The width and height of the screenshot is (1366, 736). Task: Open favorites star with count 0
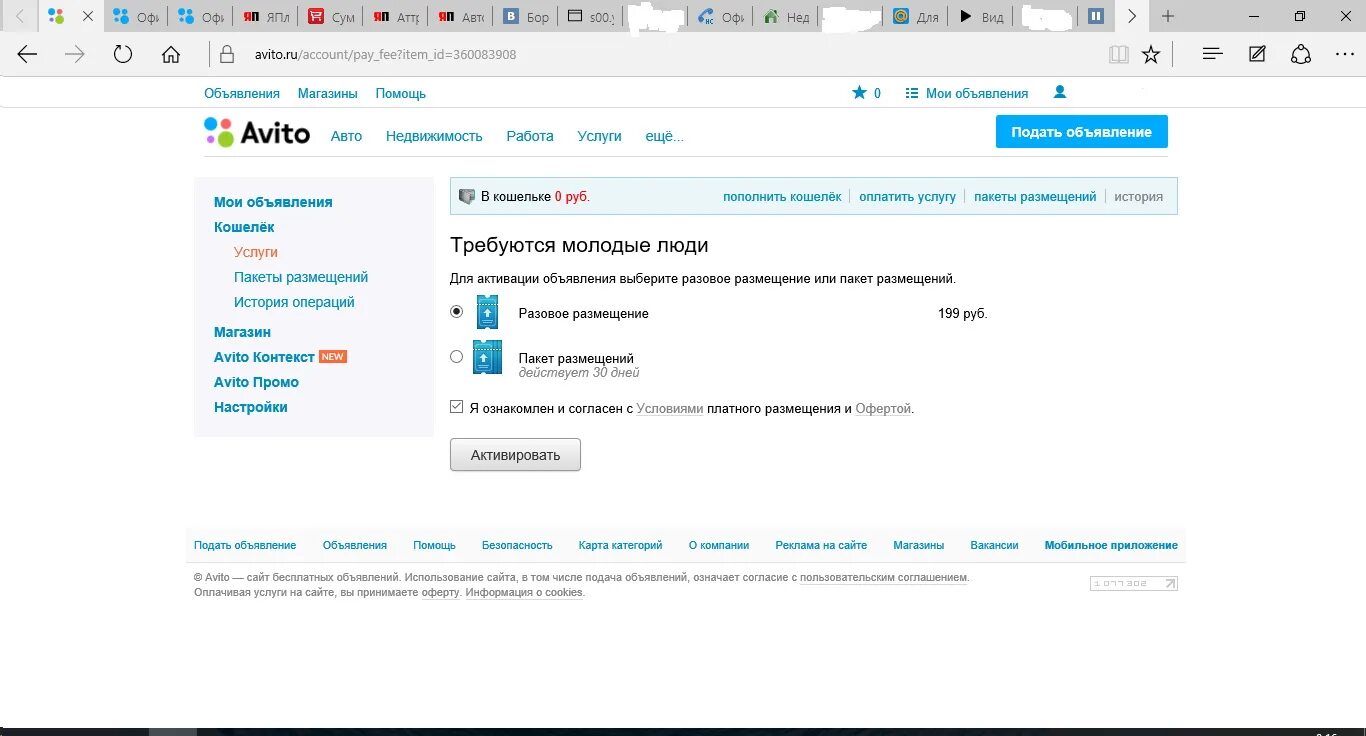click(x=866, y=93)
